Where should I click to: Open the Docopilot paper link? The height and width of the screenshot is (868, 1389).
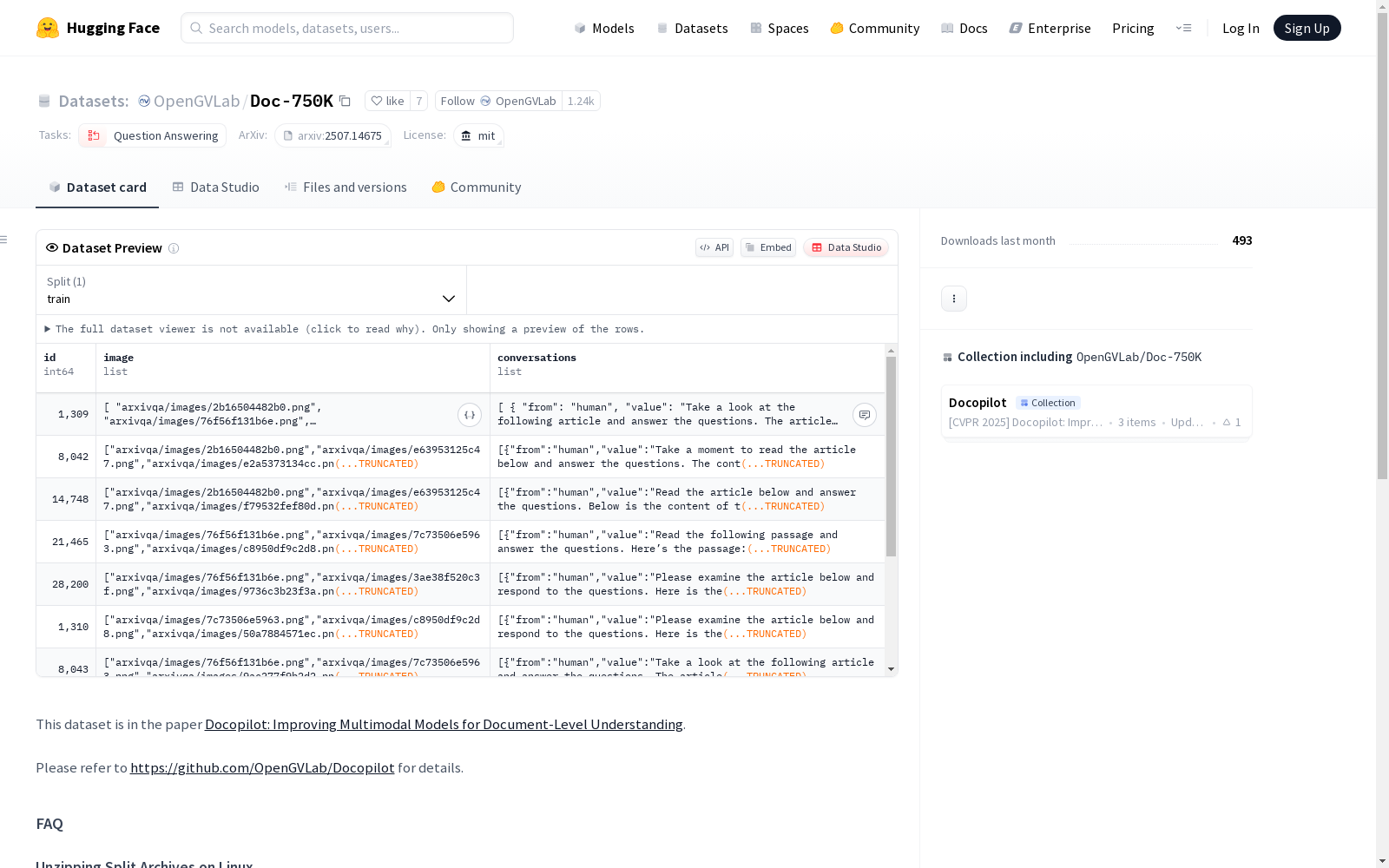point(444,724)
